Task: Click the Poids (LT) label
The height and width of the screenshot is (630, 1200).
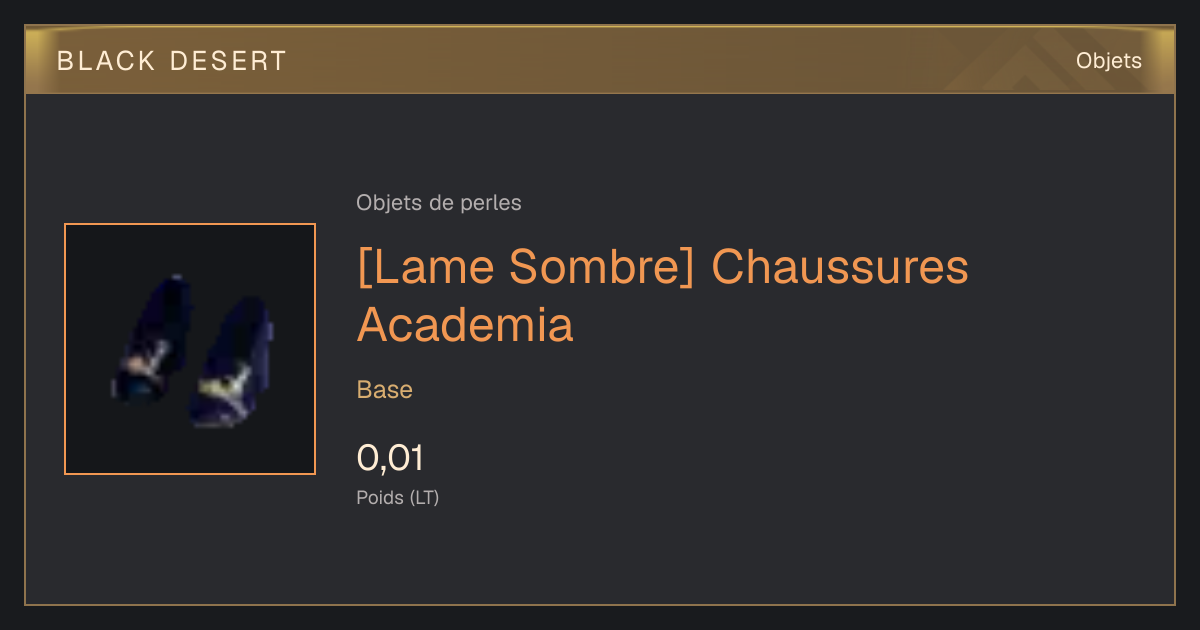Action: pos(398,497)
